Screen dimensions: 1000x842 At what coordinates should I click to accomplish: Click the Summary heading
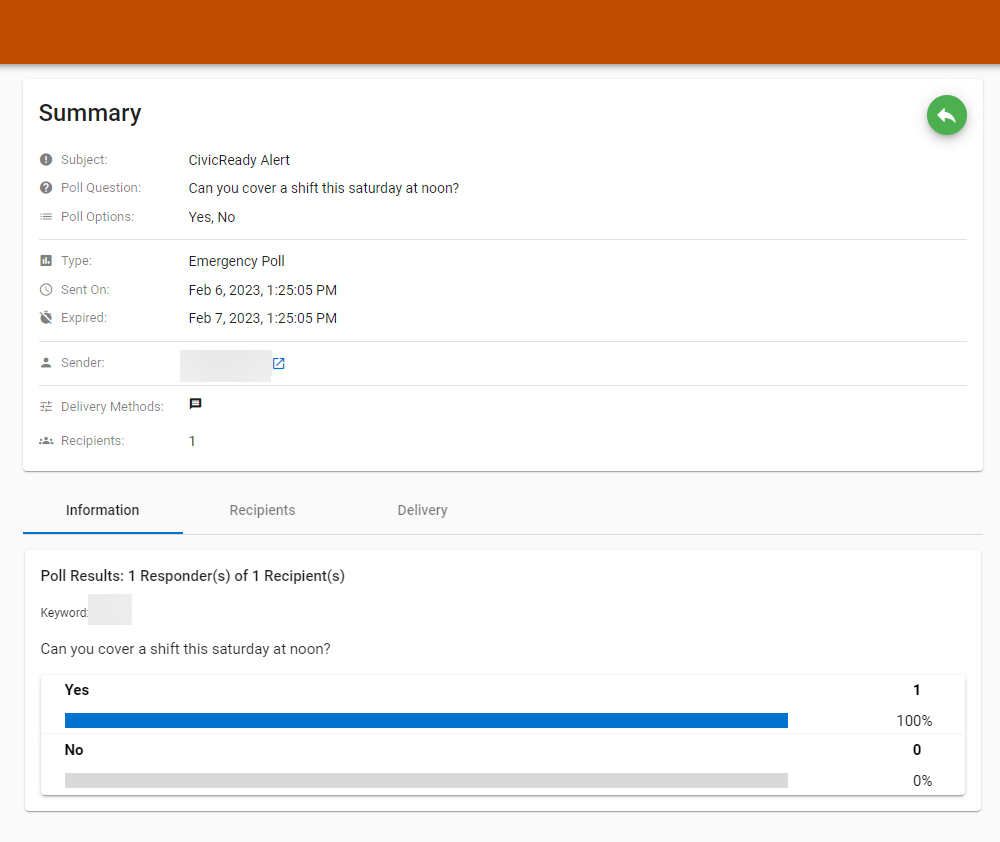click(90, 113)
